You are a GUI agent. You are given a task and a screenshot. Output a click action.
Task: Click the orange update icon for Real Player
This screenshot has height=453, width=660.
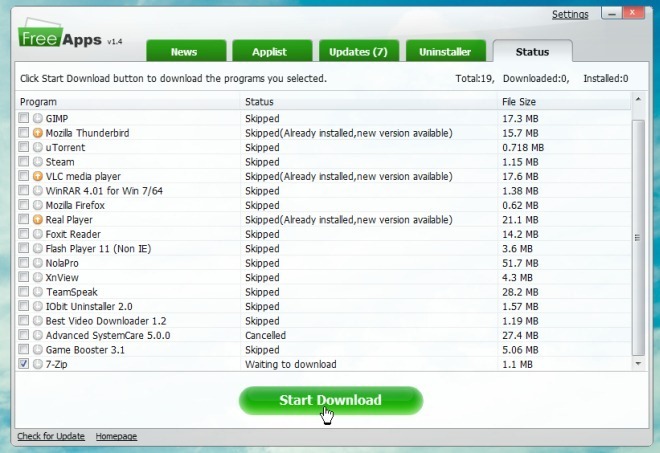tap(38, 220)
